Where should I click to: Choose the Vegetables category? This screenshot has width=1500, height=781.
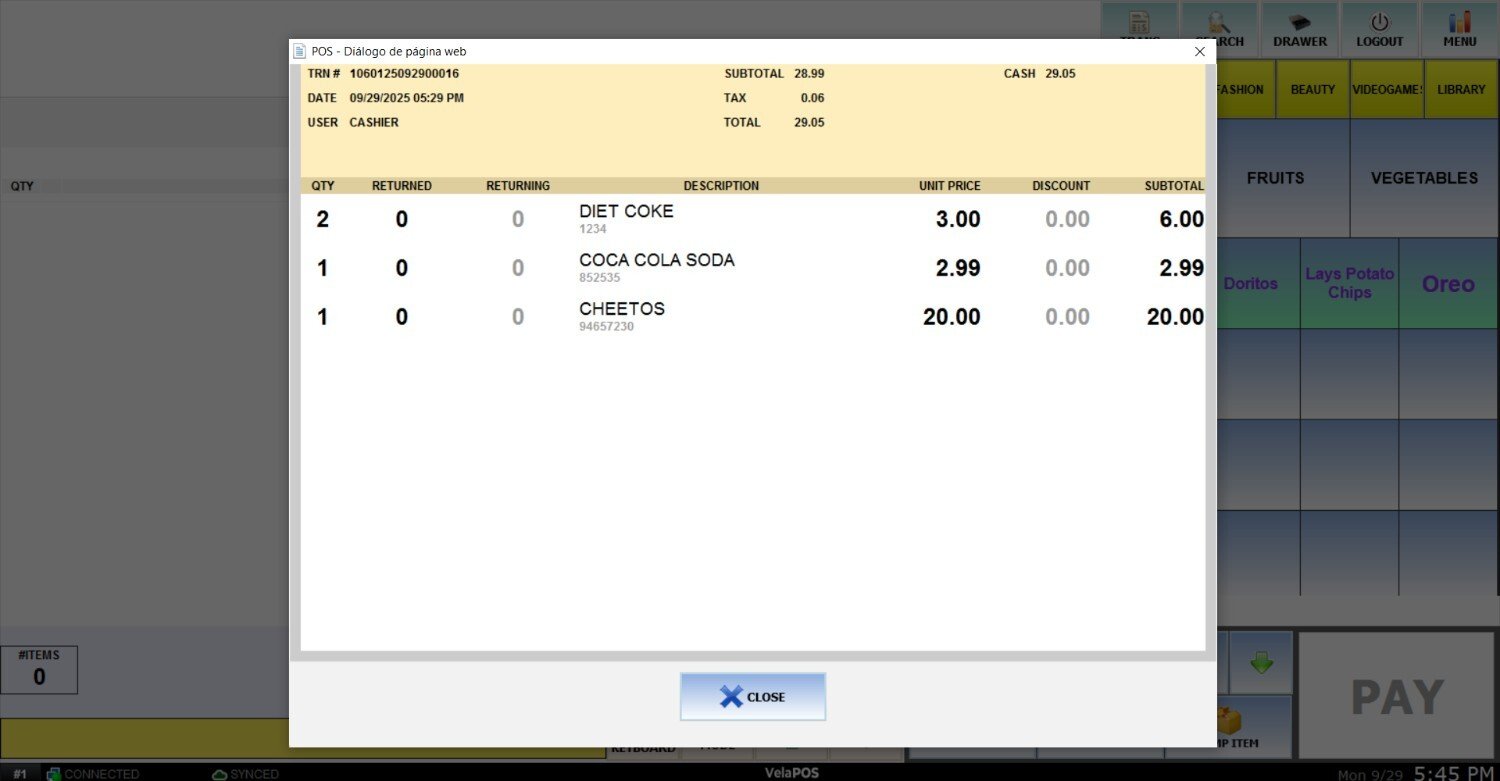pos(1423,178)
